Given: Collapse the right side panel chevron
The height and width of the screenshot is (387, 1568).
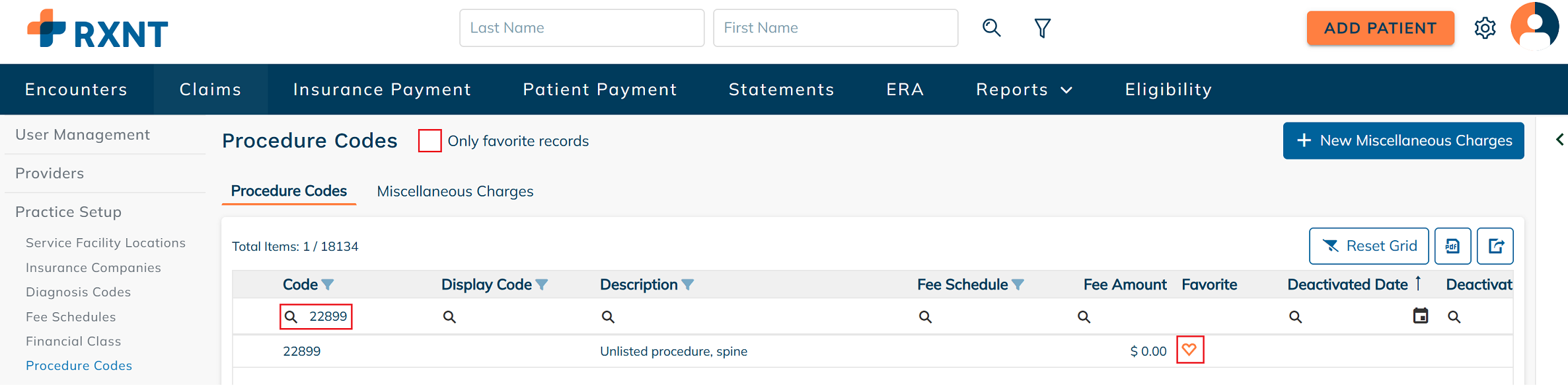Looking at the screenshot, I should pyautogui.click(x=1559, y=140).
